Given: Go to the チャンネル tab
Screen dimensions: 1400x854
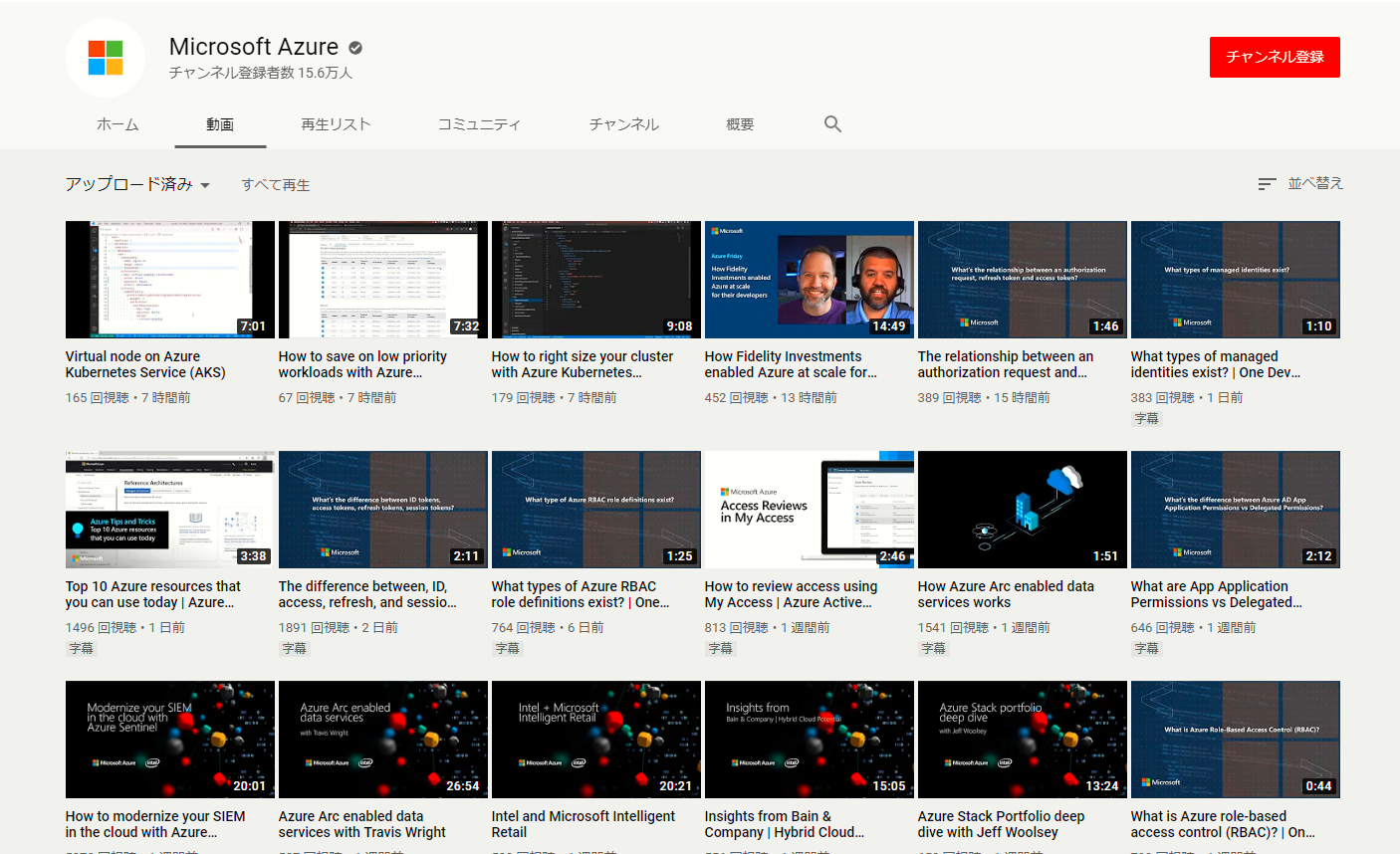Looking at the screenshot, I should click(623, 124).
